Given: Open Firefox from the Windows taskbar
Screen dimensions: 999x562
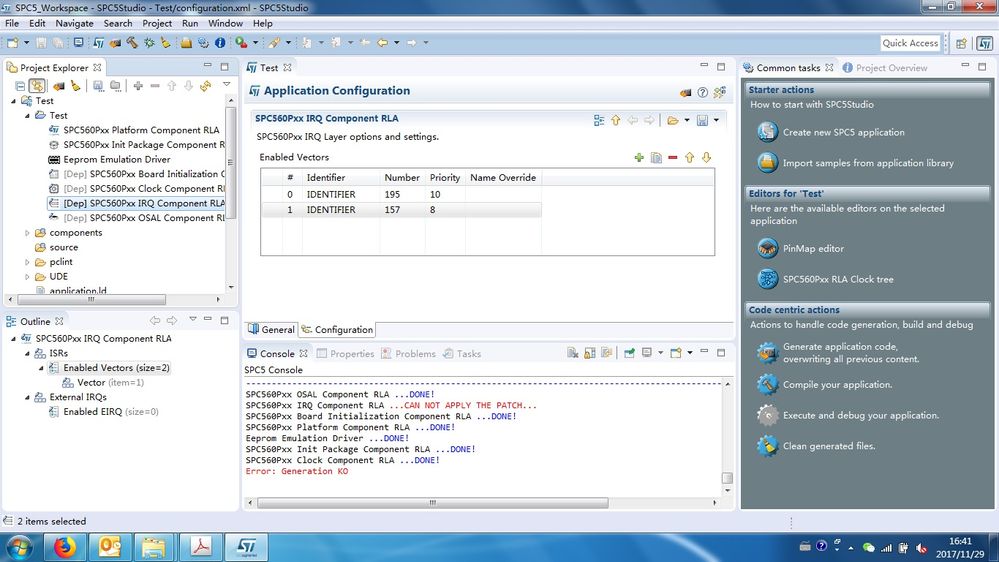Looking at the screenshot, I should 64,547.
